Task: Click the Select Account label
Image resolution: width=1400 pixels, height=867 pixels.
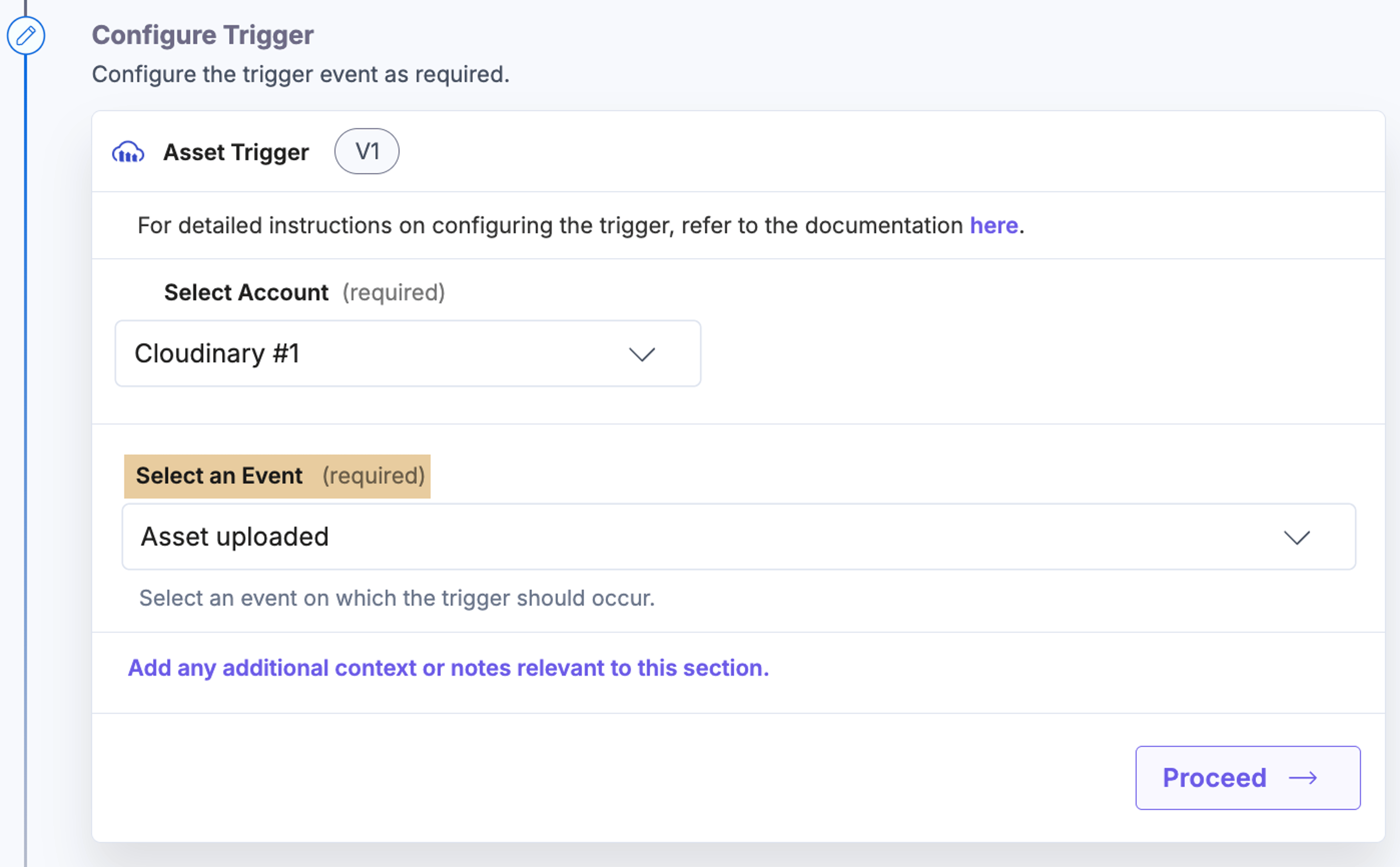Action: 246,292
